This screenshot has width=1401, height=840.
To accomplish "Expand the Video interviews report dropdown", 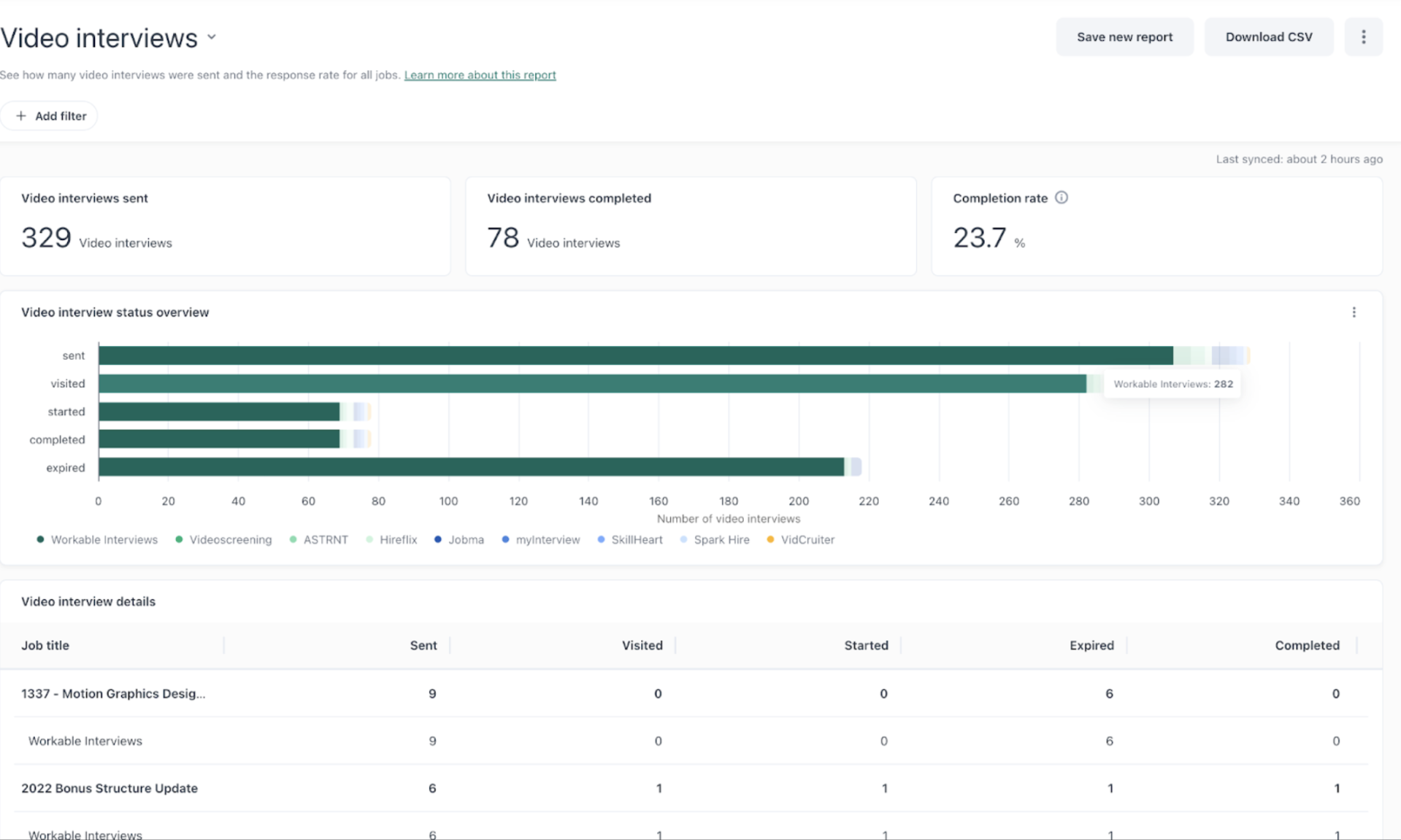I will (x=212, y=37).
